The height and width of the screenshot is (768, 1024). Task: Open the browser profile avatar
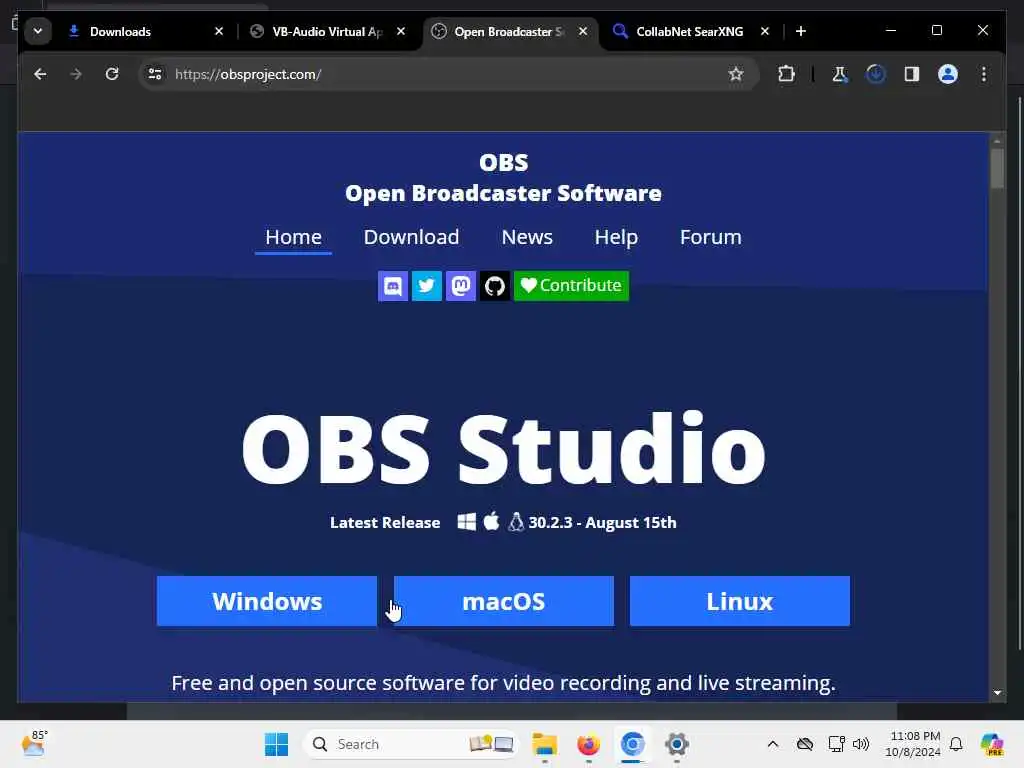948,74
